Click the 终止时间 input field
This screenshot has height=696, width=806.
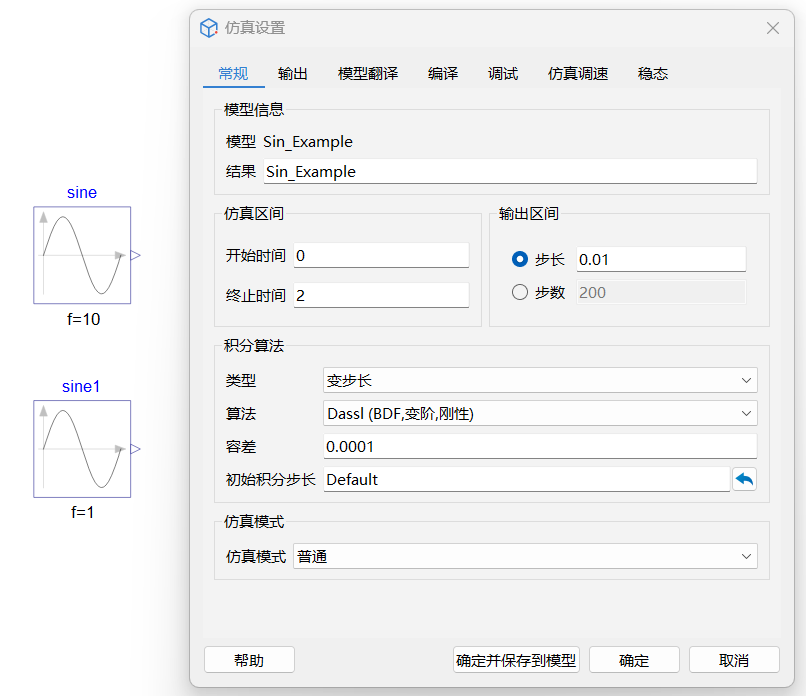[380, 295]
